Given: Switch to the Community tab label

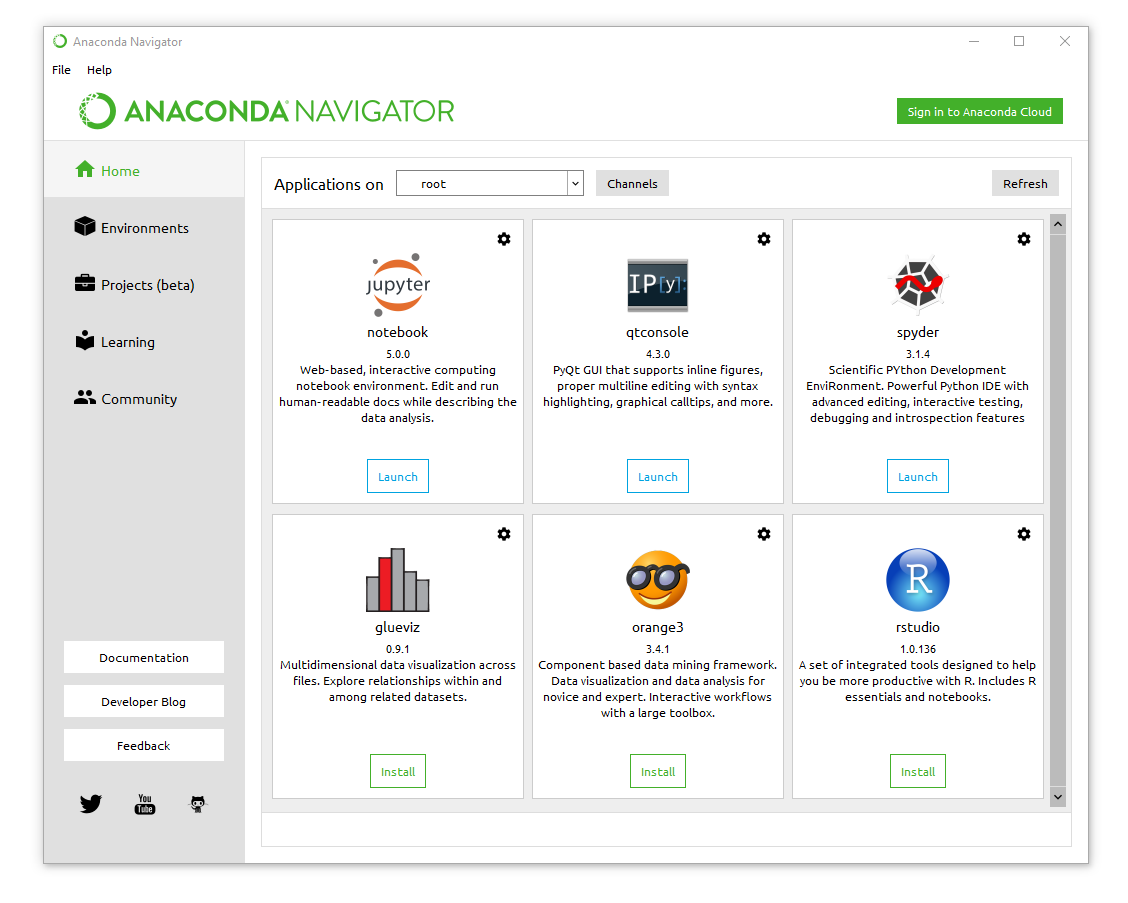Looking at the screenshot, I should pyautogui.click(x=139, y=399).
